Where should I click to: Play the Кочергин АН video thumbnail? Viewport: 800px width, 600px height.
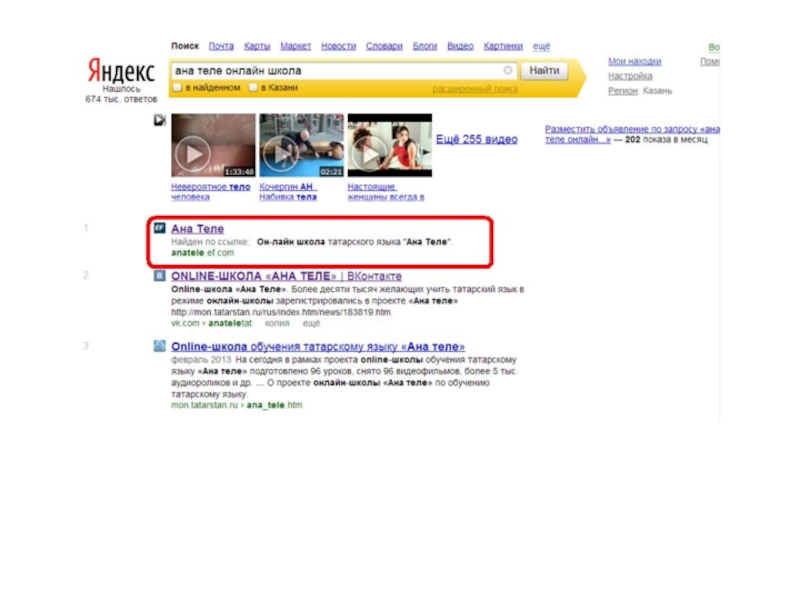click(302, 145)
